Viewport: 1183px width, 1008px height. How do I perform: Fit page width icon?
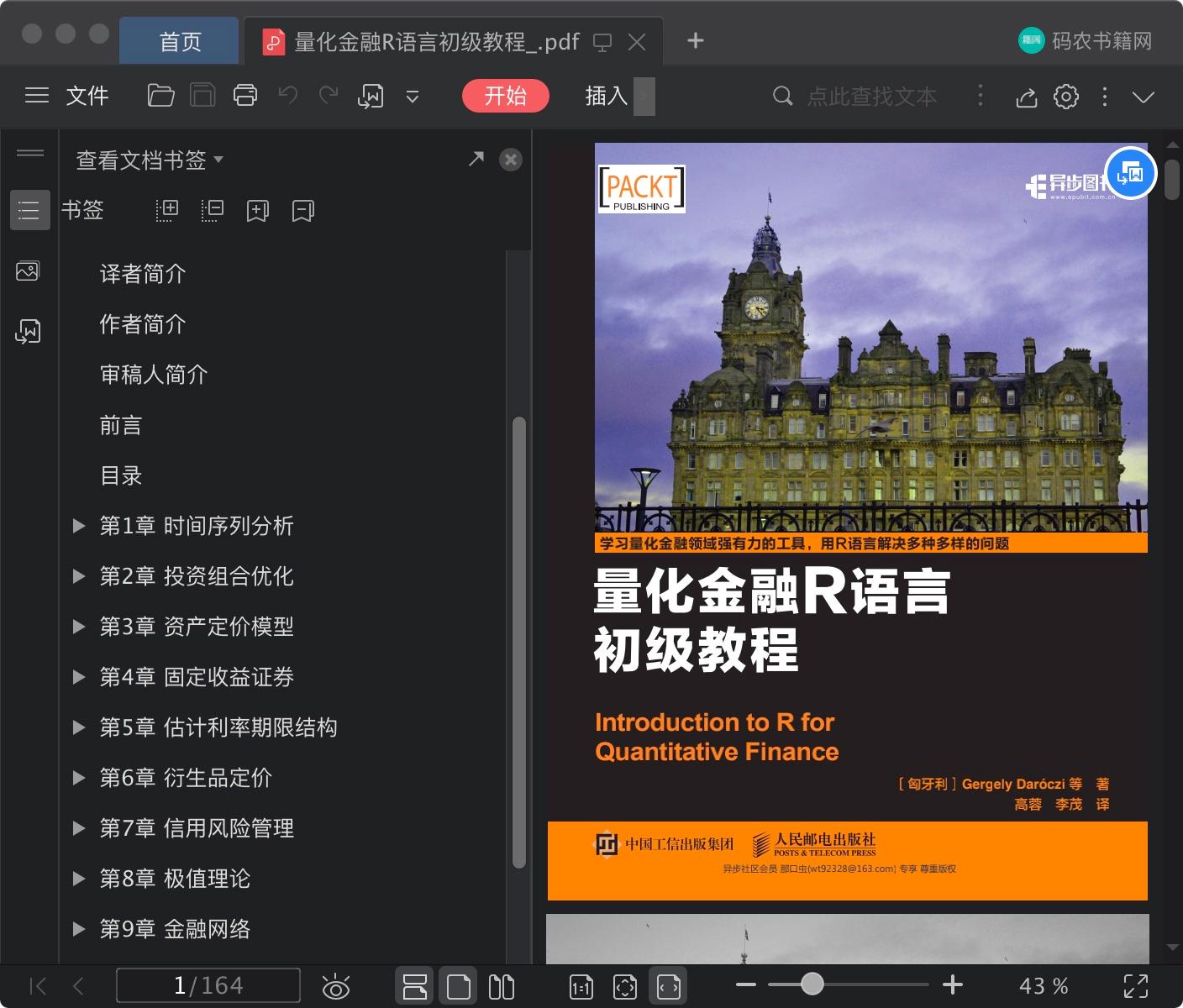click(x=669, y=986)
